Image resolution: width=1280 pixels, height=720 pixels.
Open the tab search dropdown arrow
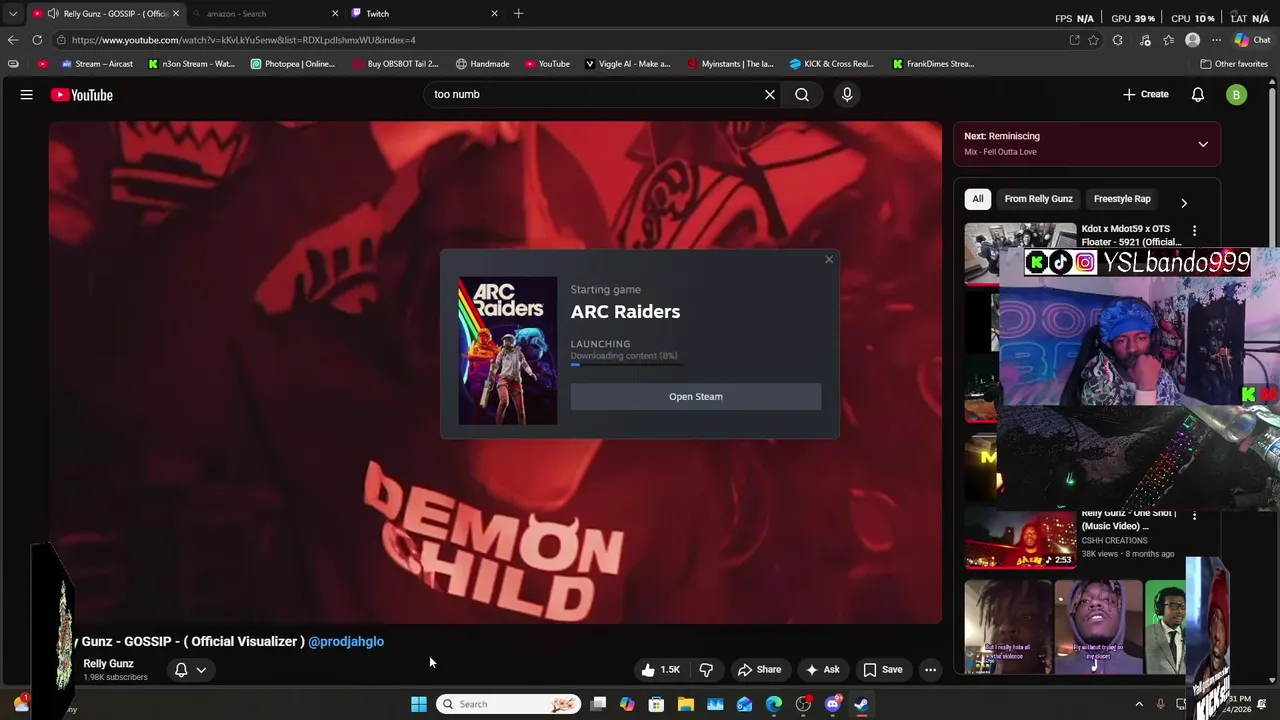(x=12, y=14)
